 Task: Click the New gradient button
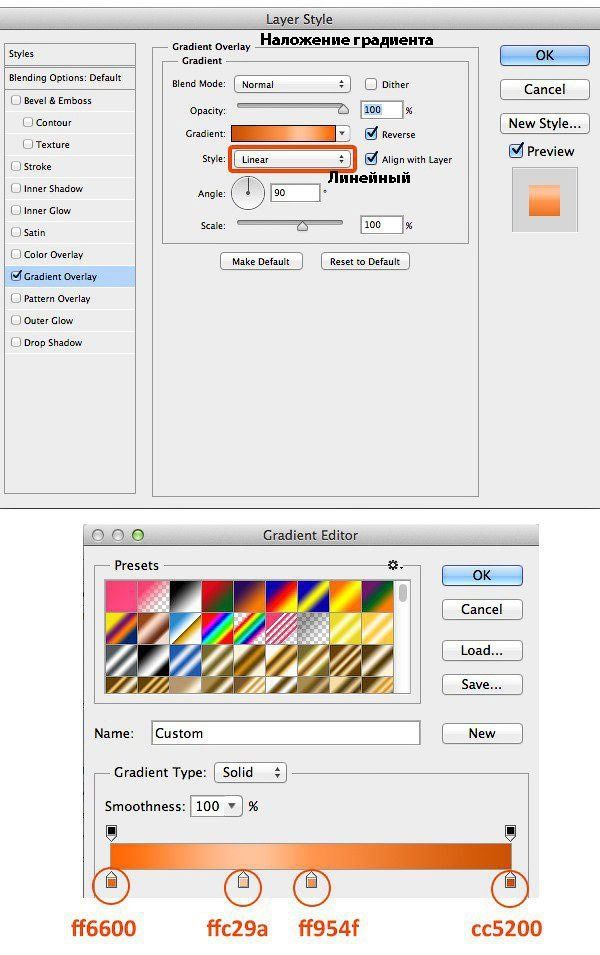482,733
